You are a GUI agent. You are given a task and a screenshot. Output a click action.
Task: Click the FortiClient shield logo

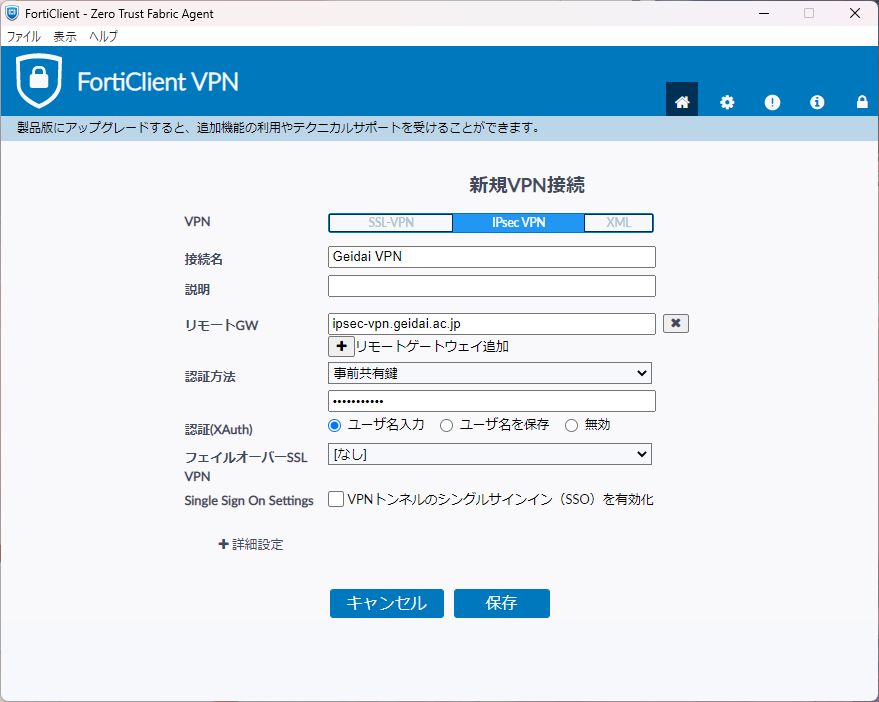pos(39,81)
